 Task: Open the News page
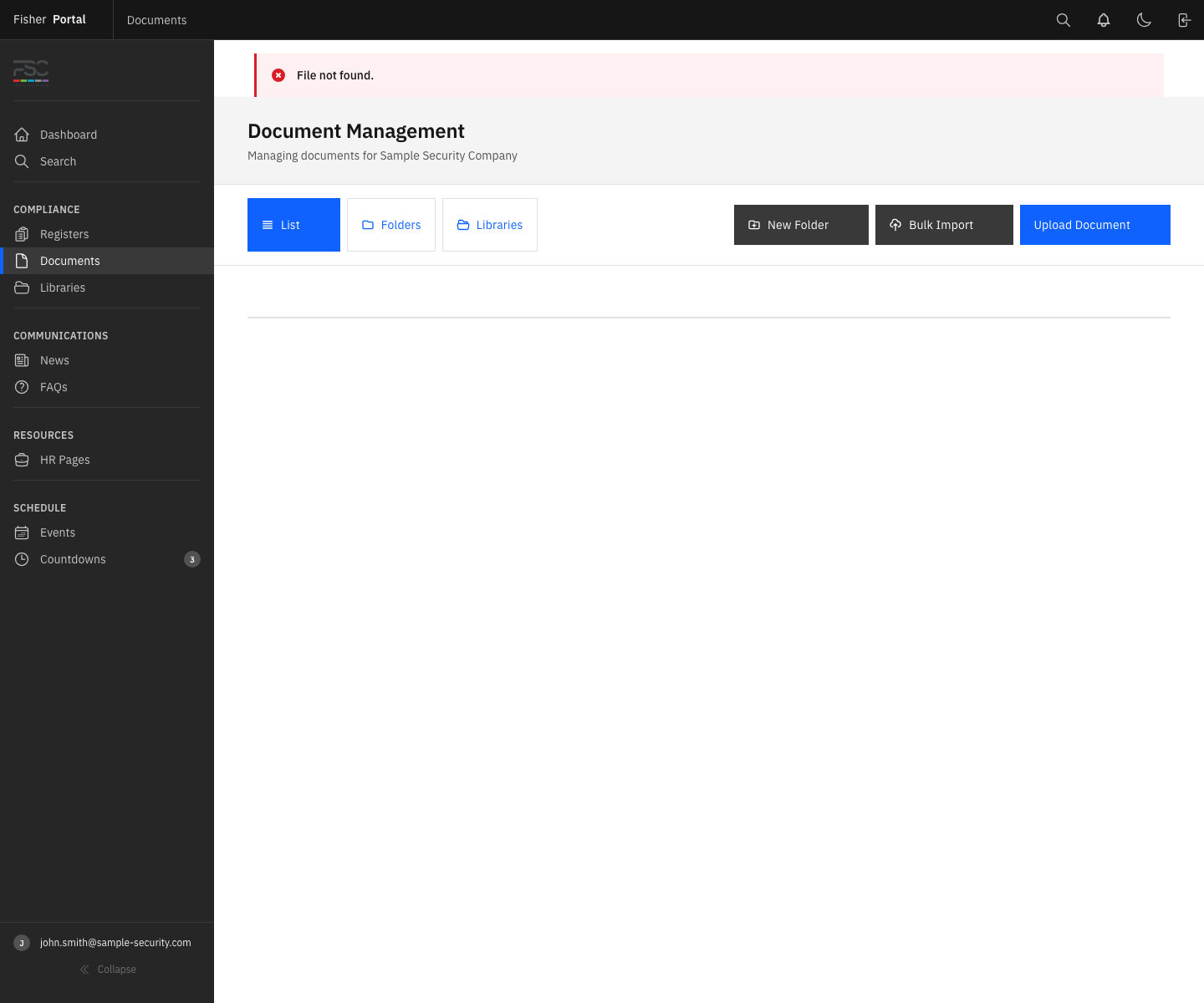tap(54, 360)
